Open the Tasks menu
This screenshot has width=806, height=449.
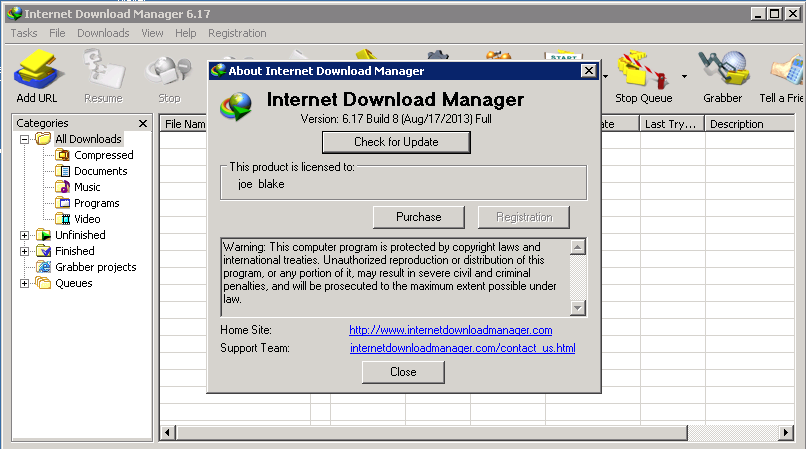click(x=24, y=33)
